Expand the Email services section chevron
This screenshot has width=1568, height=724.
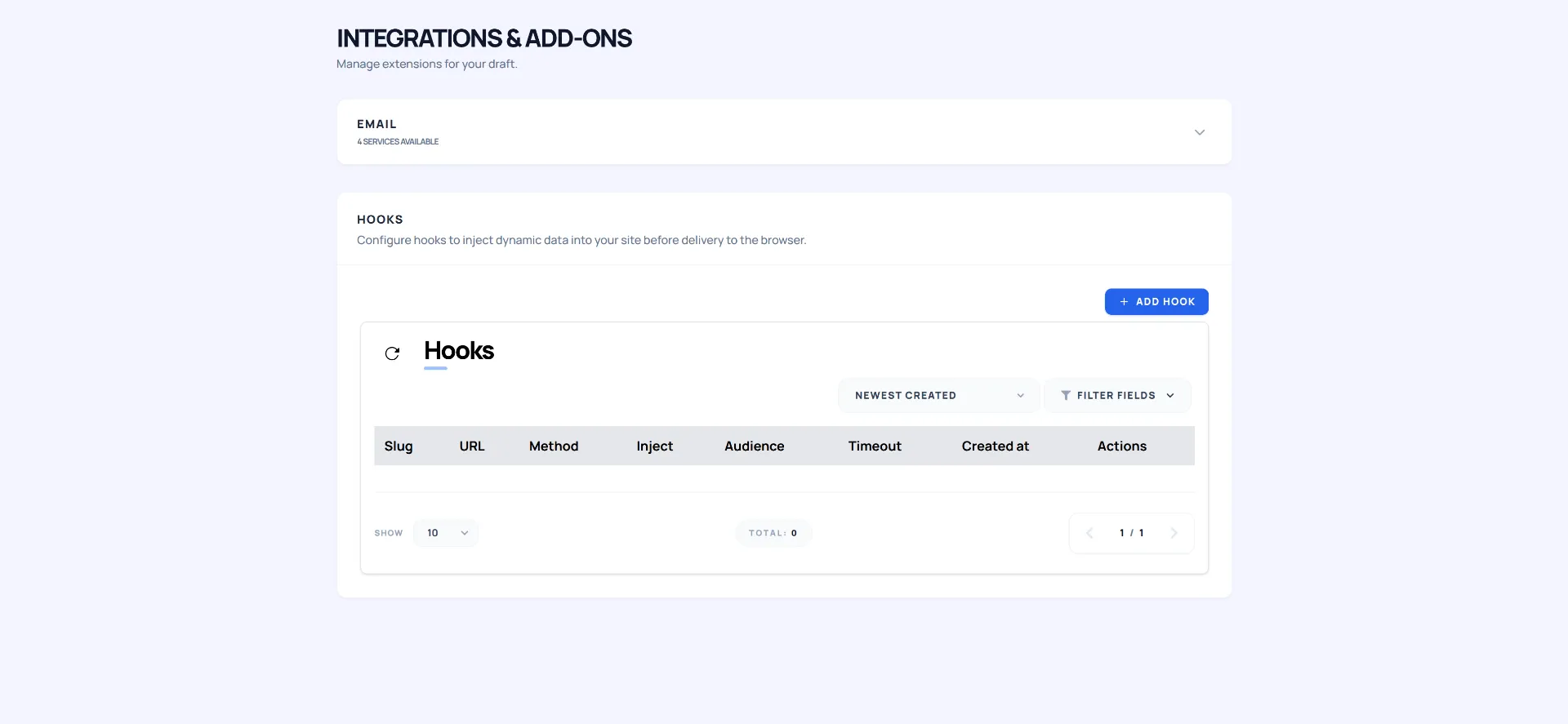tap(1199, 132)
